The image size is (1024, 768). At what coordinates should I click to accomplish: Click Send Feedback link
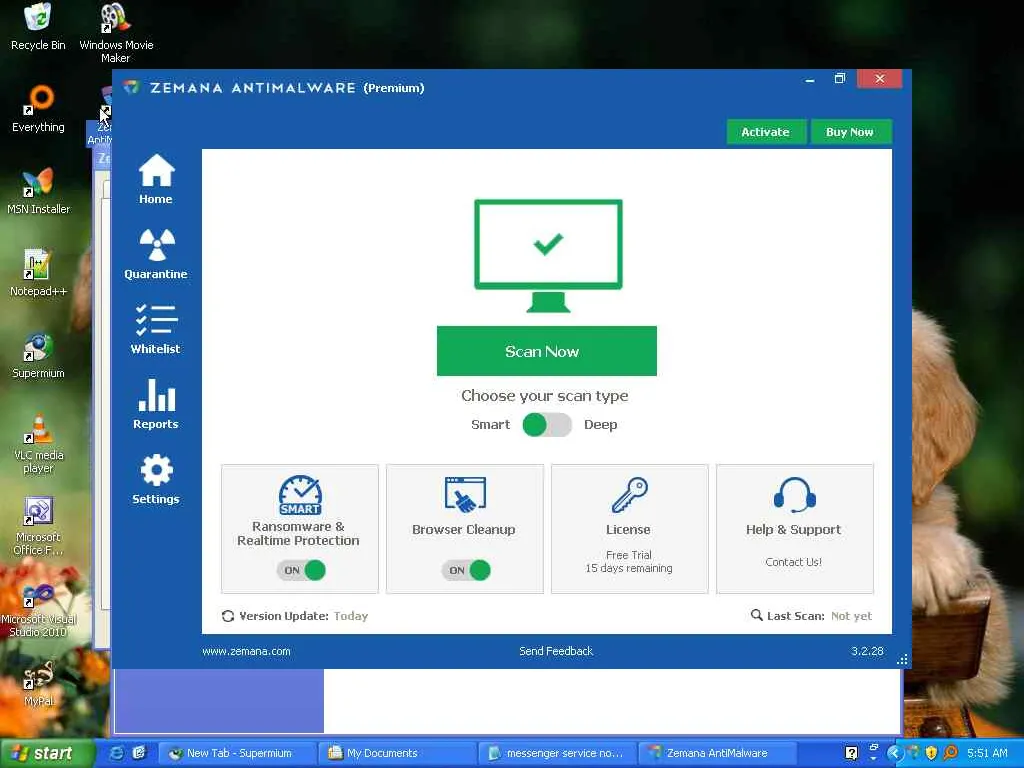556,651
